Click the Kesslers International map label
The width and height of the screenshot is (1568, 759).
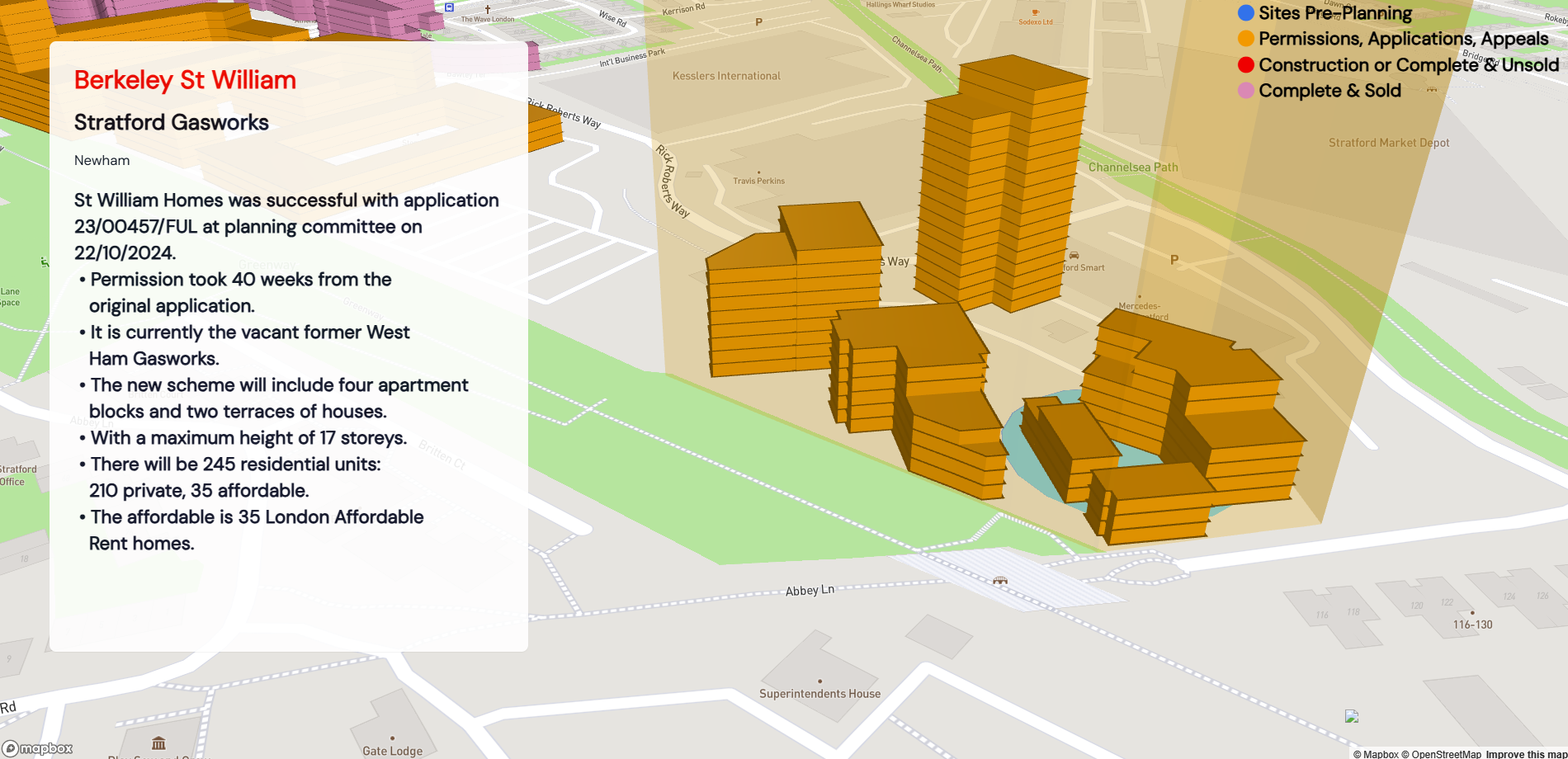tap(726, 76)
